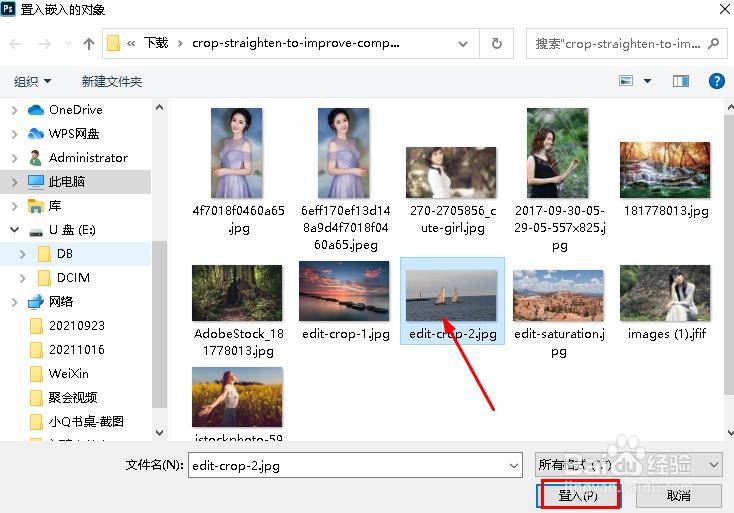Select waterfall thumbnail 181778013.jpg
Viewport: 734px width, 513px height.
[665, 170]
